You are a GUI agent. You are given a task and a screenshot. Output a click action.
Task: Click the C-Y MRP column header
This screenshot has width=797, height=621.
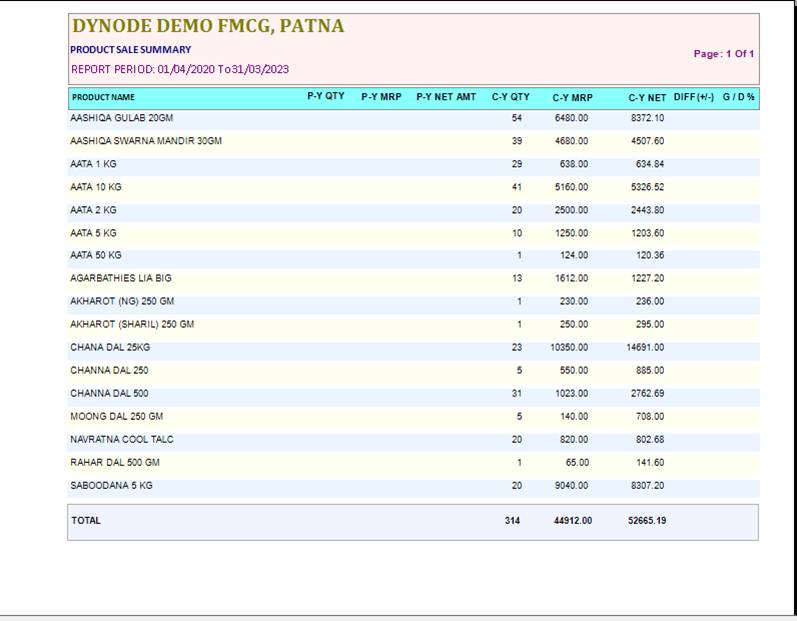572,98
